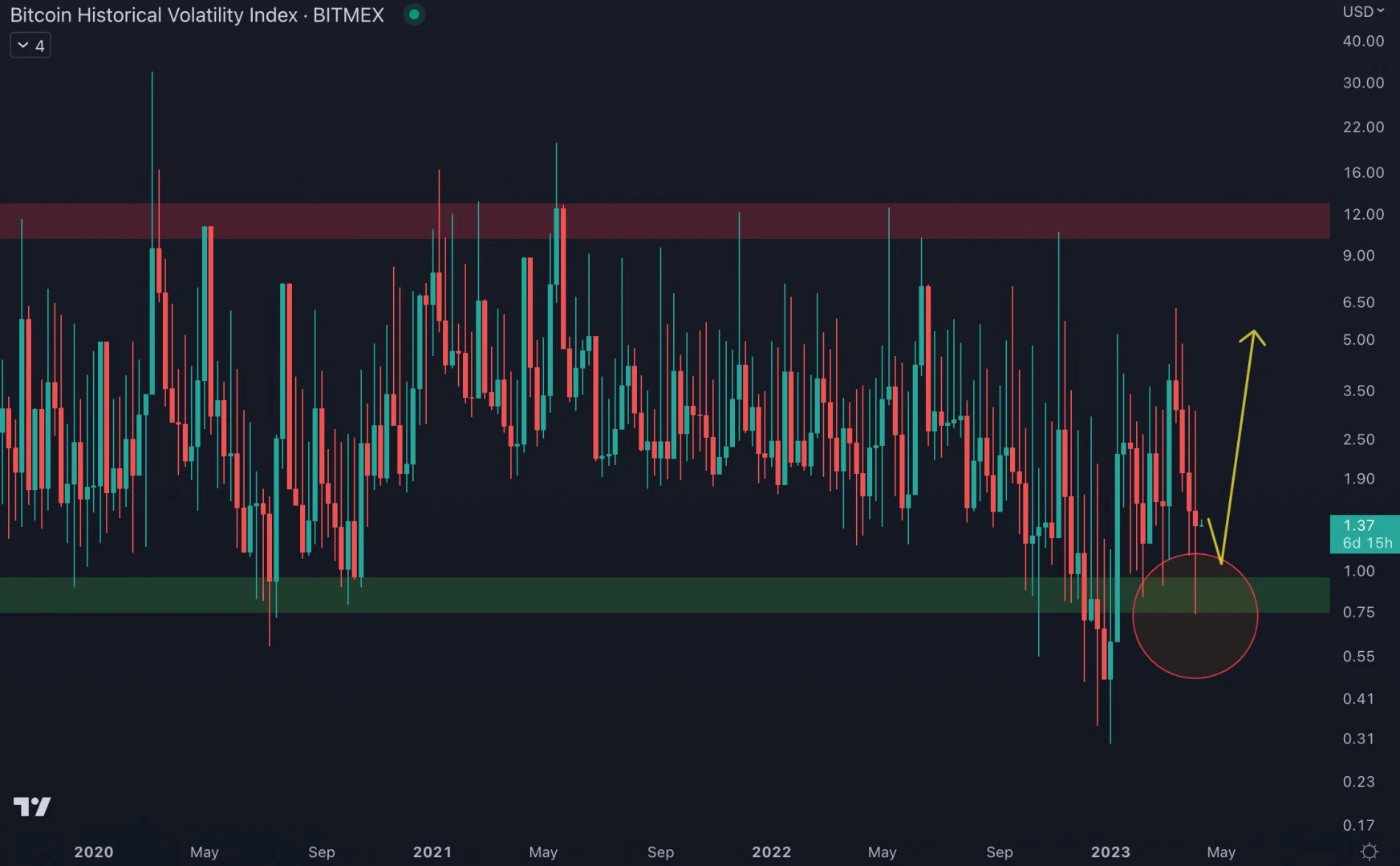Click the 2023 label on time axis
This screenshot has width=1400, height=866.
click(x=1110, y=852)
